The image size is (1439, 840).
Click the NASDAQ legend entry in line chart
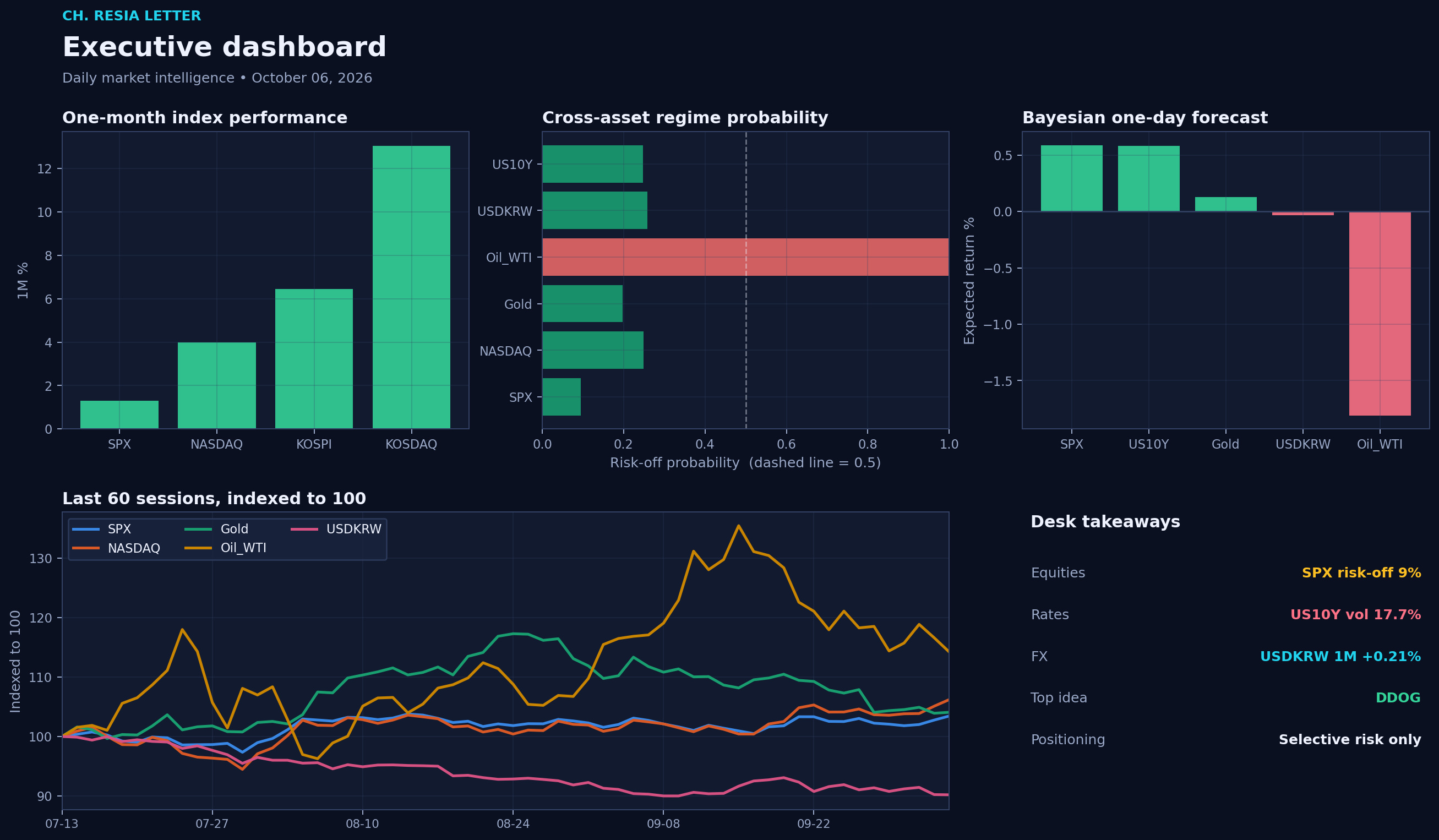(x=116, y=548)
